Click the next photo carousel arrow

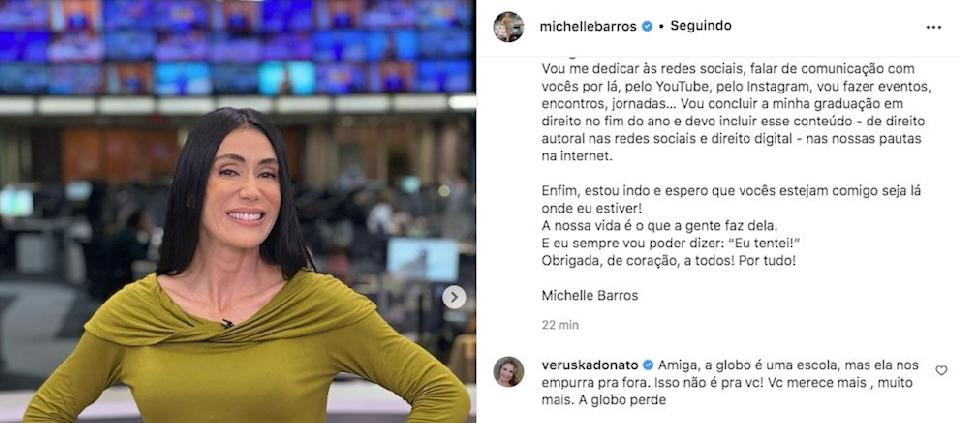click(x=454, y=298)
